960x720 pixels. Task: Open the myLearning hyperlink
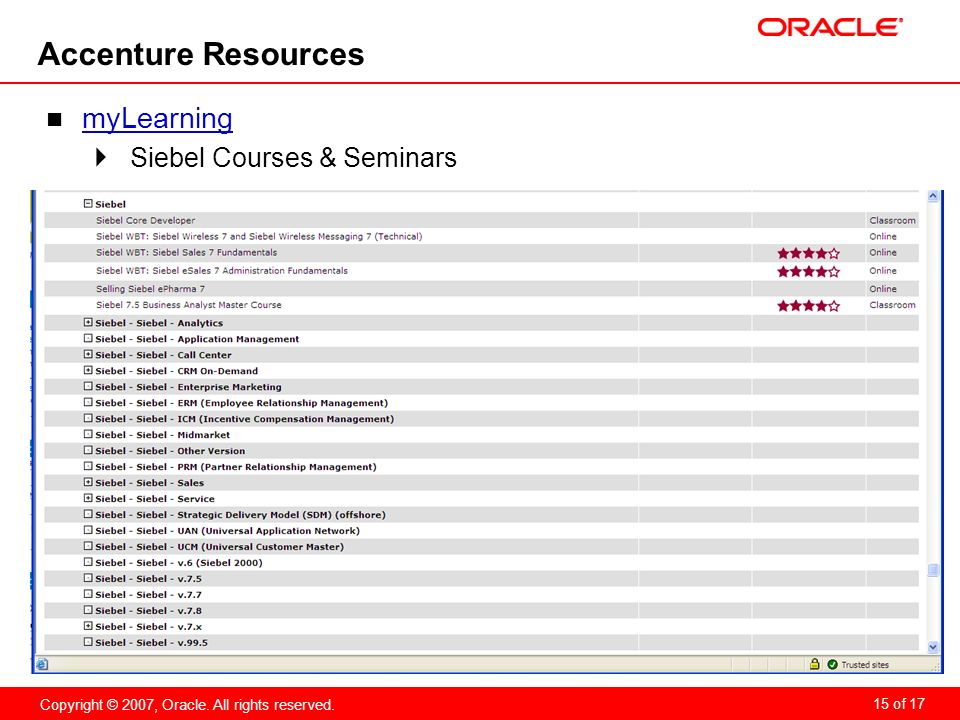[x=157, y=119]
